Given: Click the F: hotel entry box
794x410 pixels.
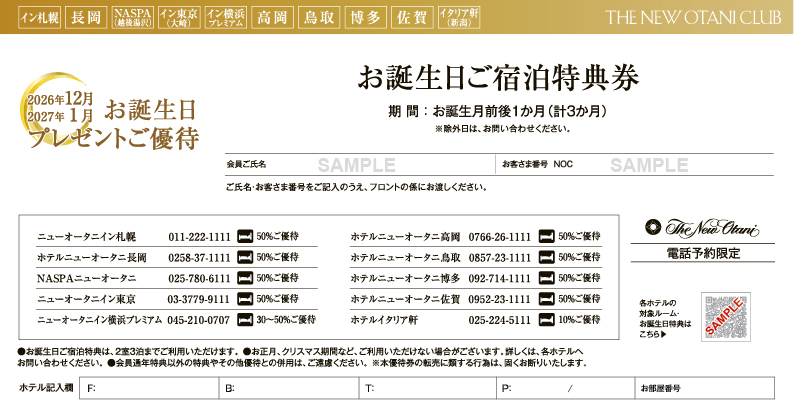Looking at the screenshot, I should coord(149,388).
